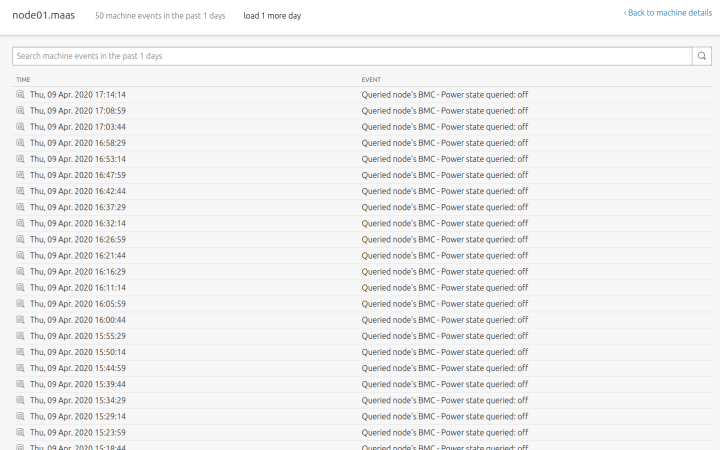Viewport: 720px width, 450px height.
Task: Click event text in the 17:14:14 row
Action: tap(444, 95)
